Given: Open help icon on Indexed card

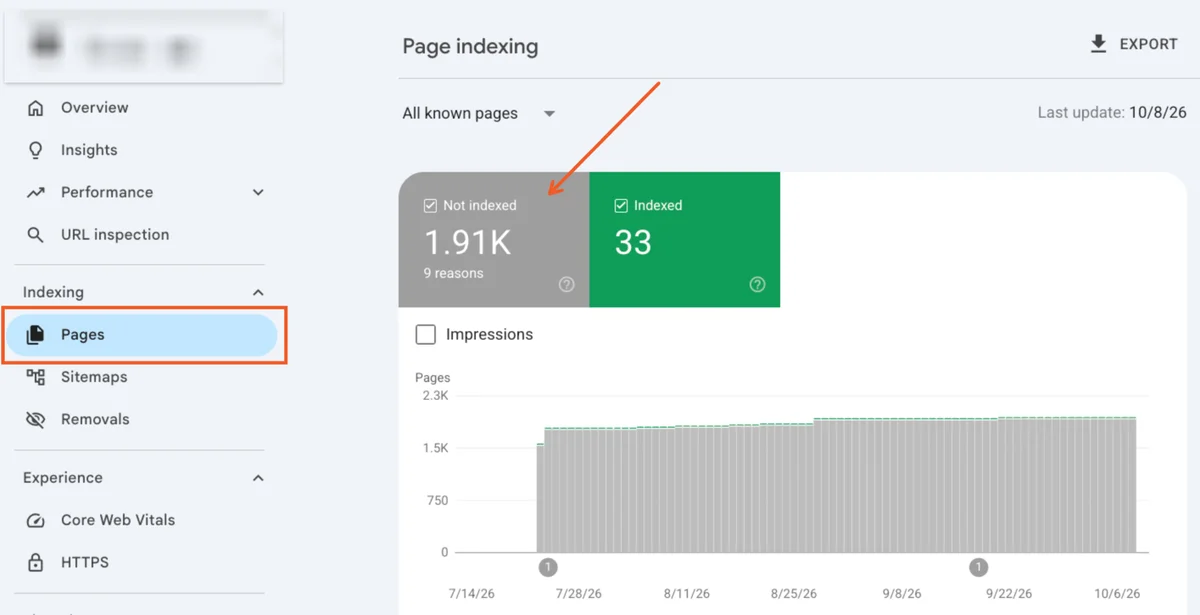Looking at the screenshot, I should coord(757,285).
